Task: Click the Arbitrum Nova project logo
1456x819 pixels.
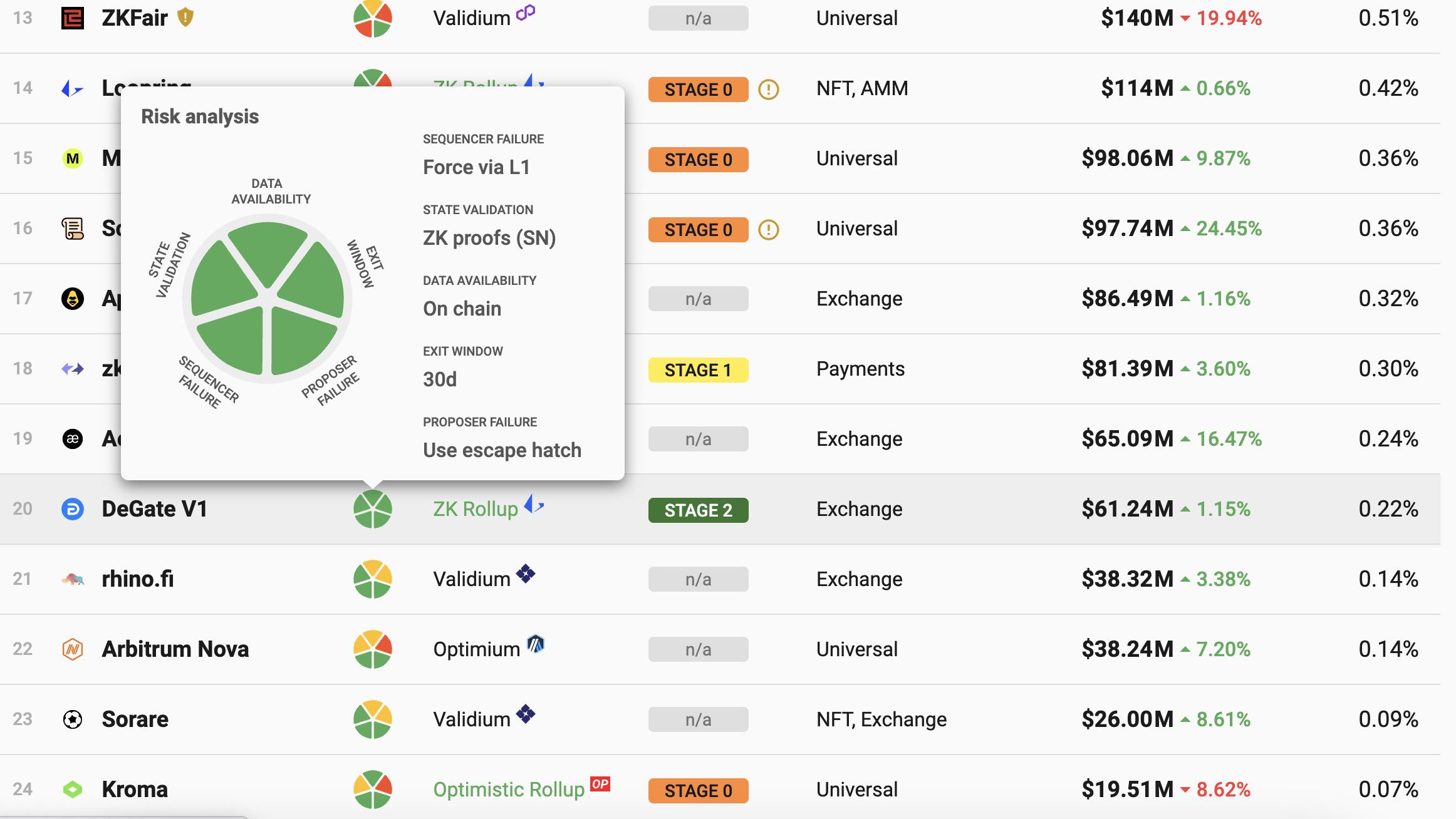Action: [x=73, y=649]
